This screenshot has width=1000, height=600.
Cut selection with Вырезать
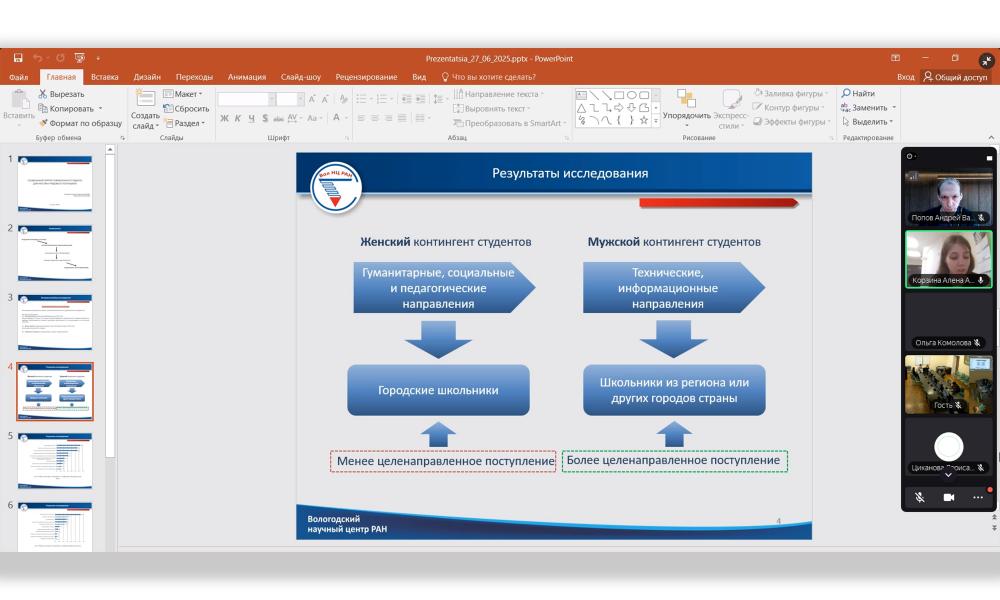61,94
